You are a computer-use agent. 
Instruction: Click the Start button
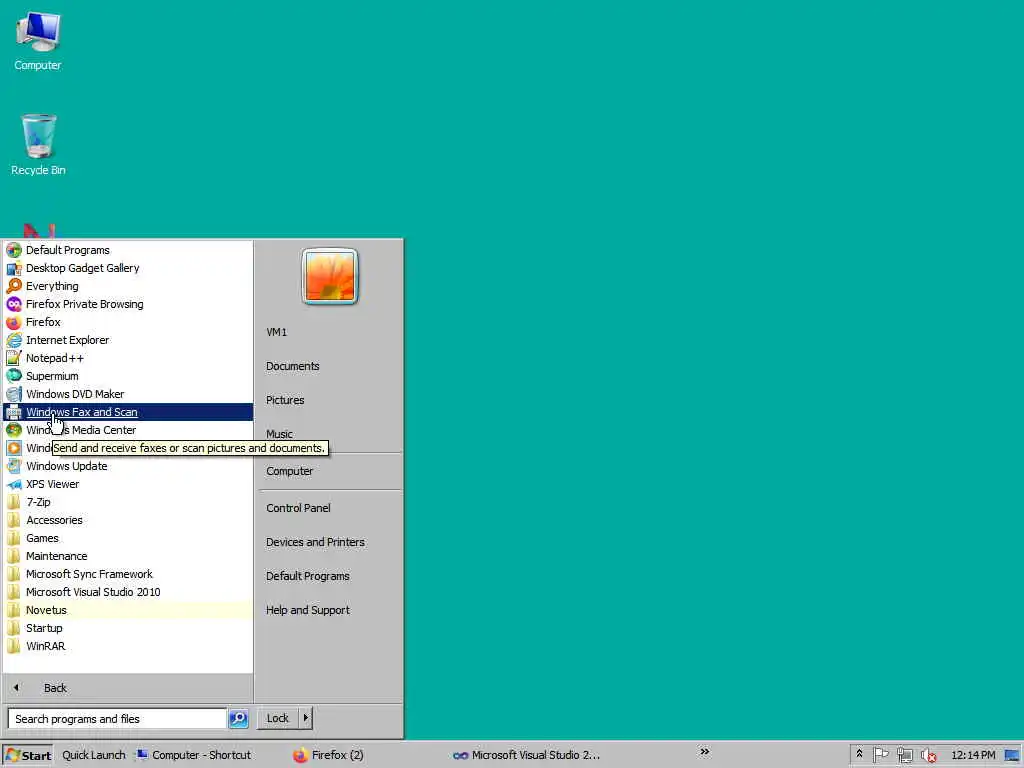click(27, 756)
